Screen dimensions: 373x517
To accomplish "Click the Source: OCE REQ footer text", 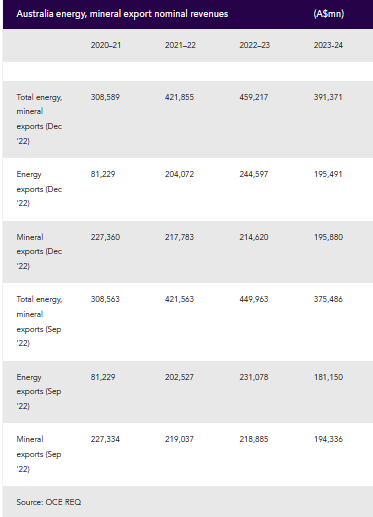I will pos(49,502).
